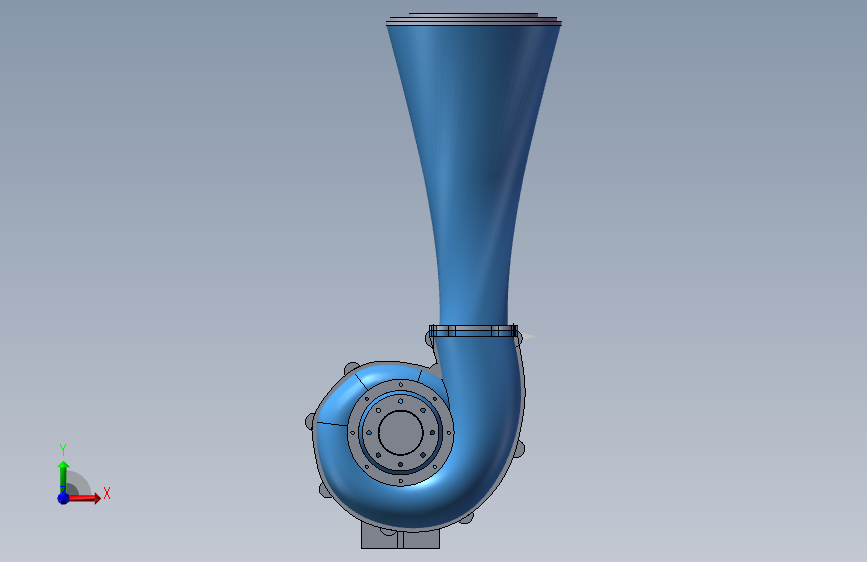Select the top rim plates of the cone

[474, 20]
